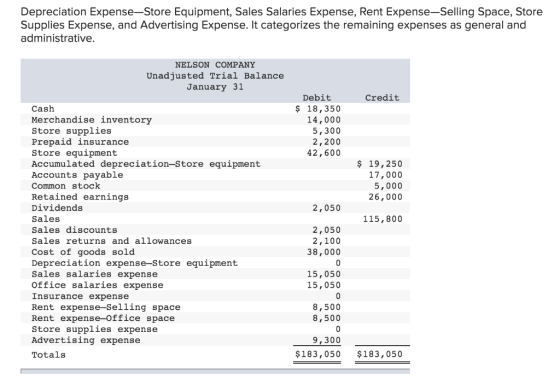Select the Store supplies expense label
Image resolution: width=560 pixels, height=379 pixels.
(x=94, y=330)
